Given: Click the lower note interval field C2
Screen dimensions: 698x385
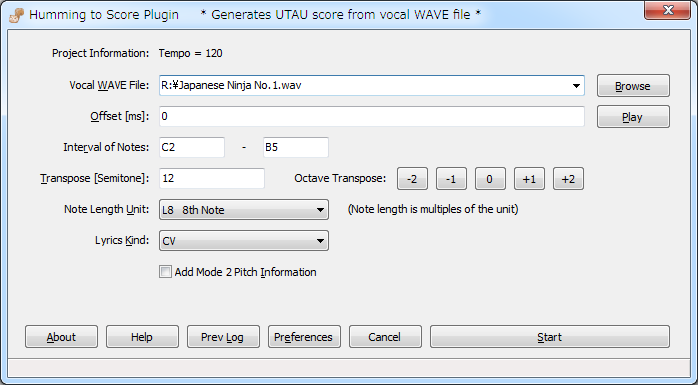Looking at the screenshot, I should [192, 147].
